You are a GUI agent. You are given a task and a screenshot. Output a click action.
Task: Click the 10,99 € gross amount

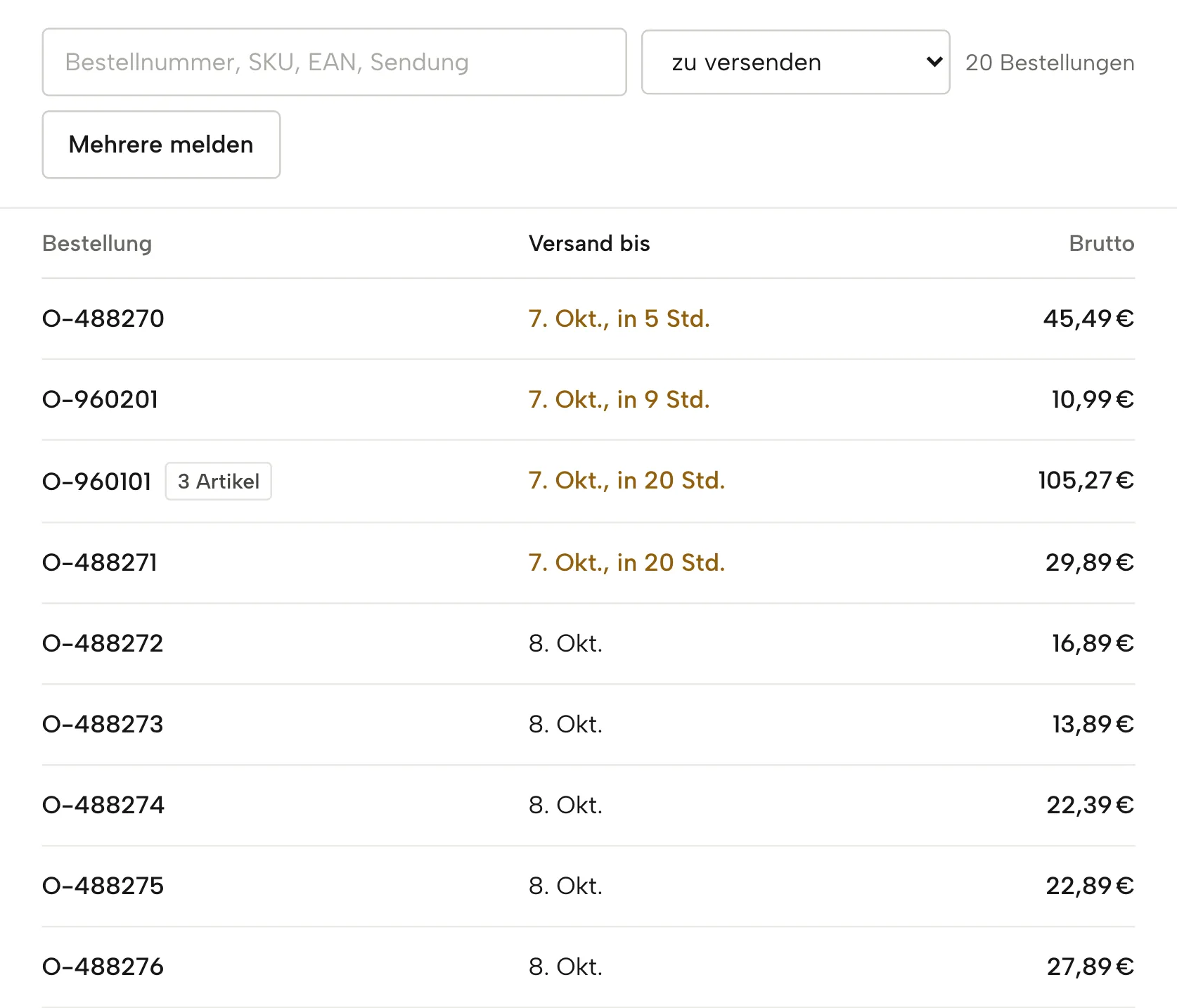(x=1093, y=399)
